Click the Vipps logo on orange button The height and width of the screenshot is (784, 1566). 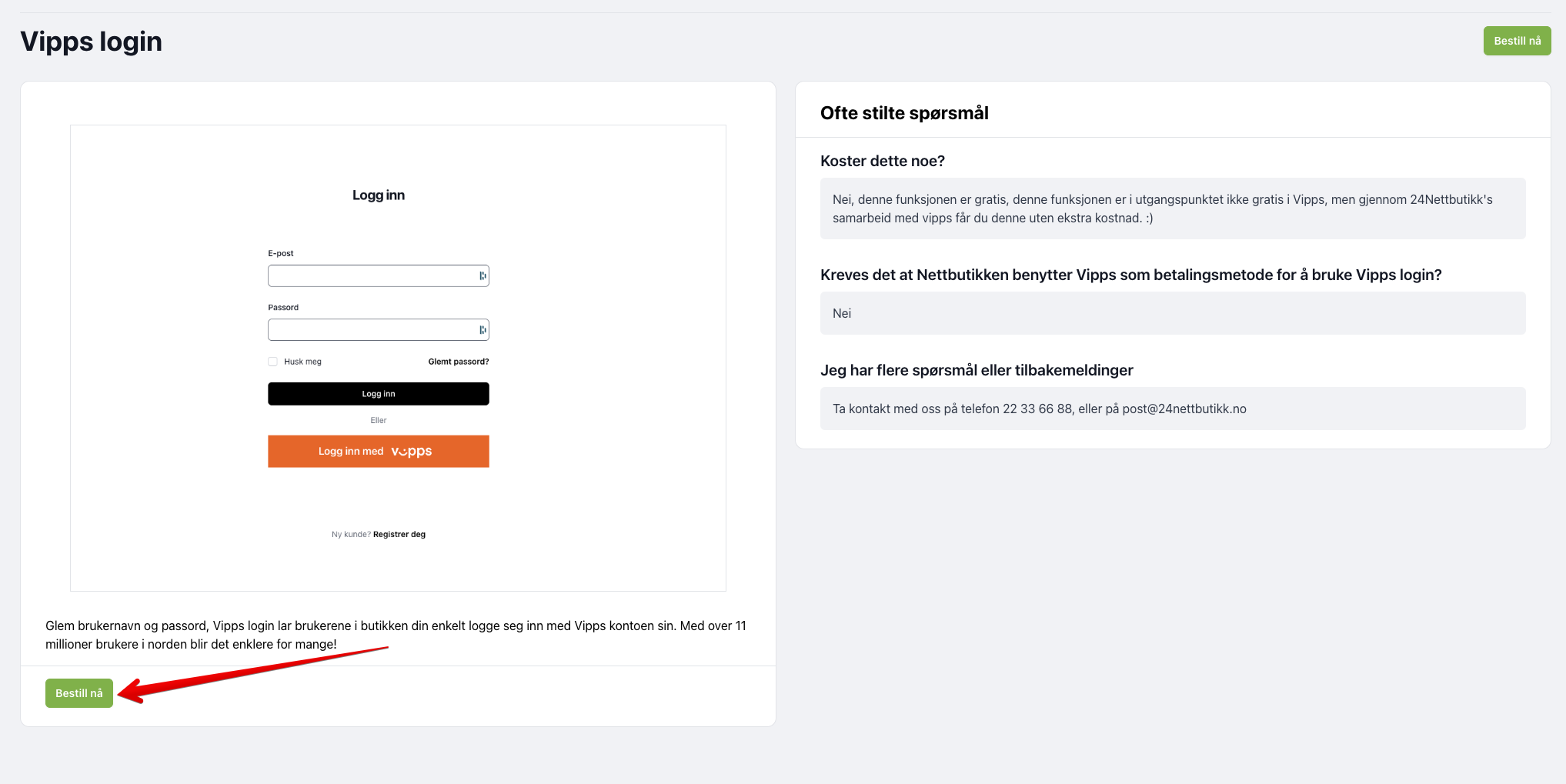(x=412, y=452)
